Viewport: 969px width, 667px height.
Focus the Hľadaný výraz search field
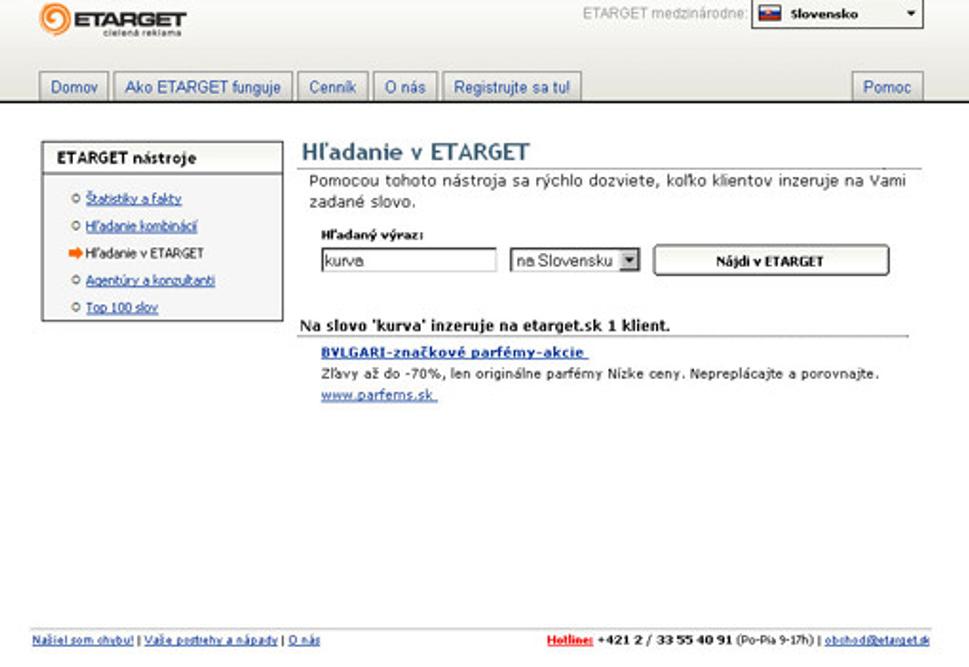(408, 260)
